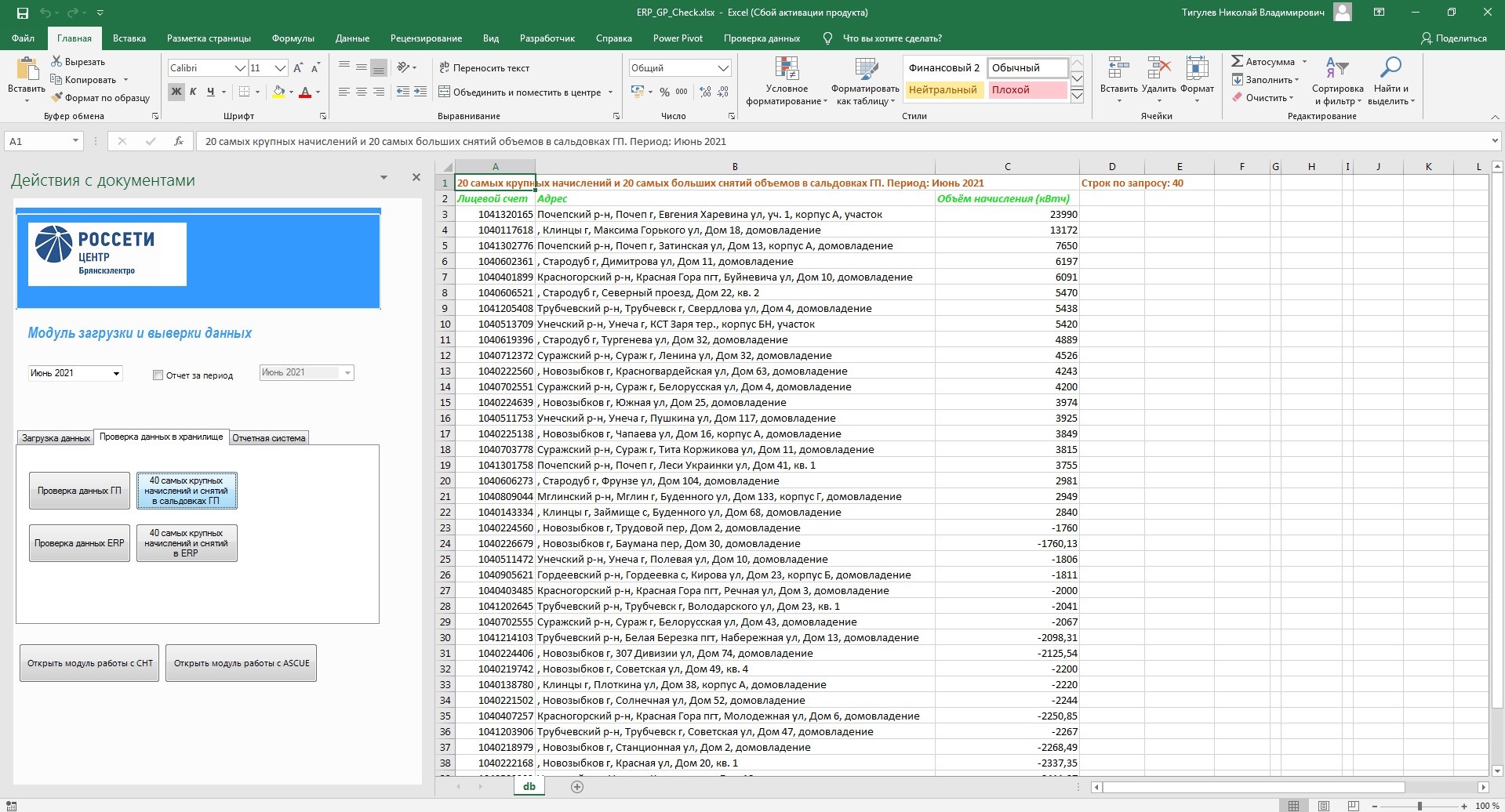Click the db sheet tab
Image resolution: width=1505 pixels, height=812 pixels.
[529, 786]
